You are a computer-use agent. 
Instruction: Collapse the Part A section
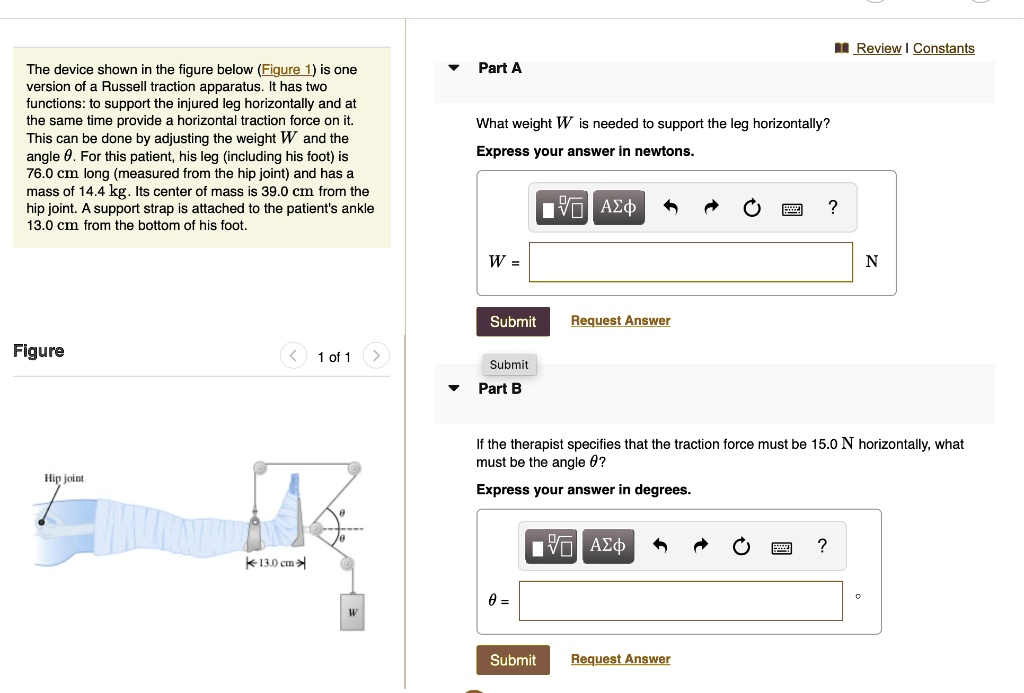[x=454, y=67]
